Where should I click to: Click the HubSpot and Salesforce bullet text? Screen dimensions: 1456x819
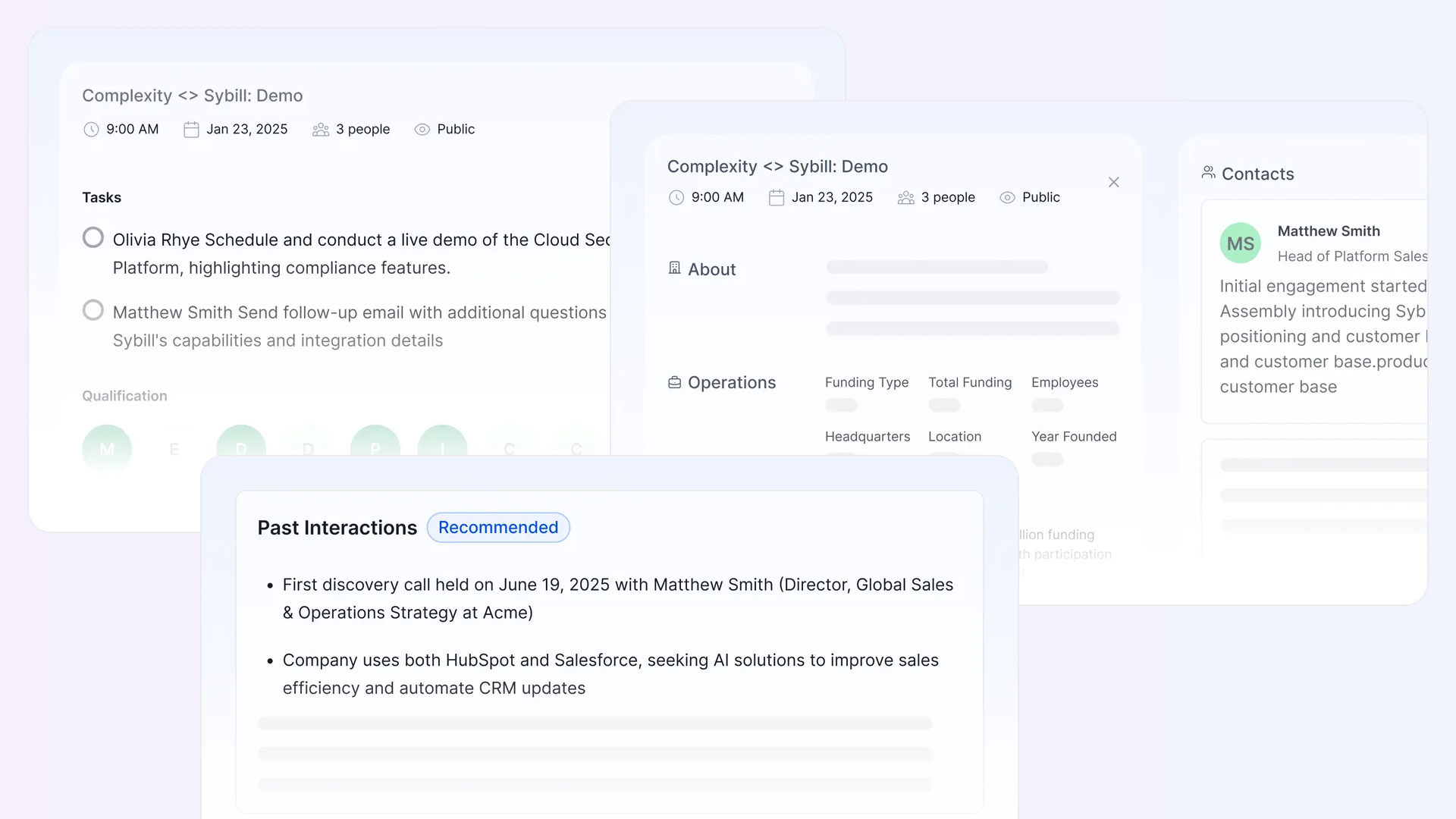[610, 674]
